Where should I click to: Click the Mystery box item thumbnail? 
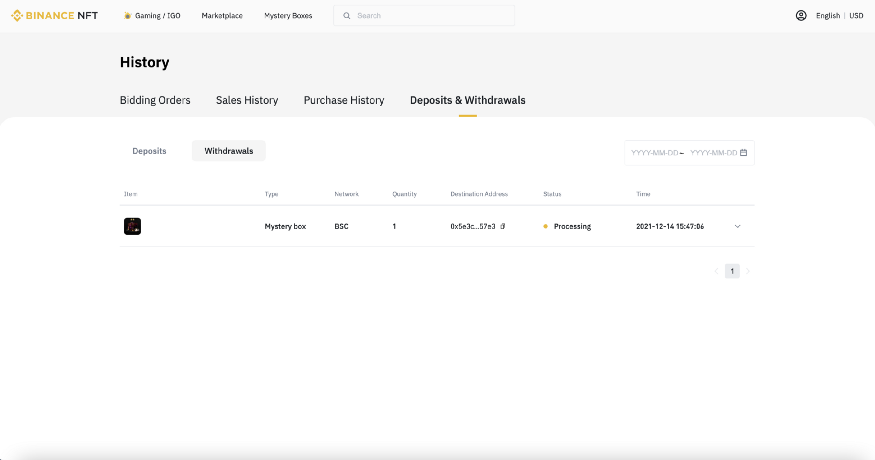point(132,226)
